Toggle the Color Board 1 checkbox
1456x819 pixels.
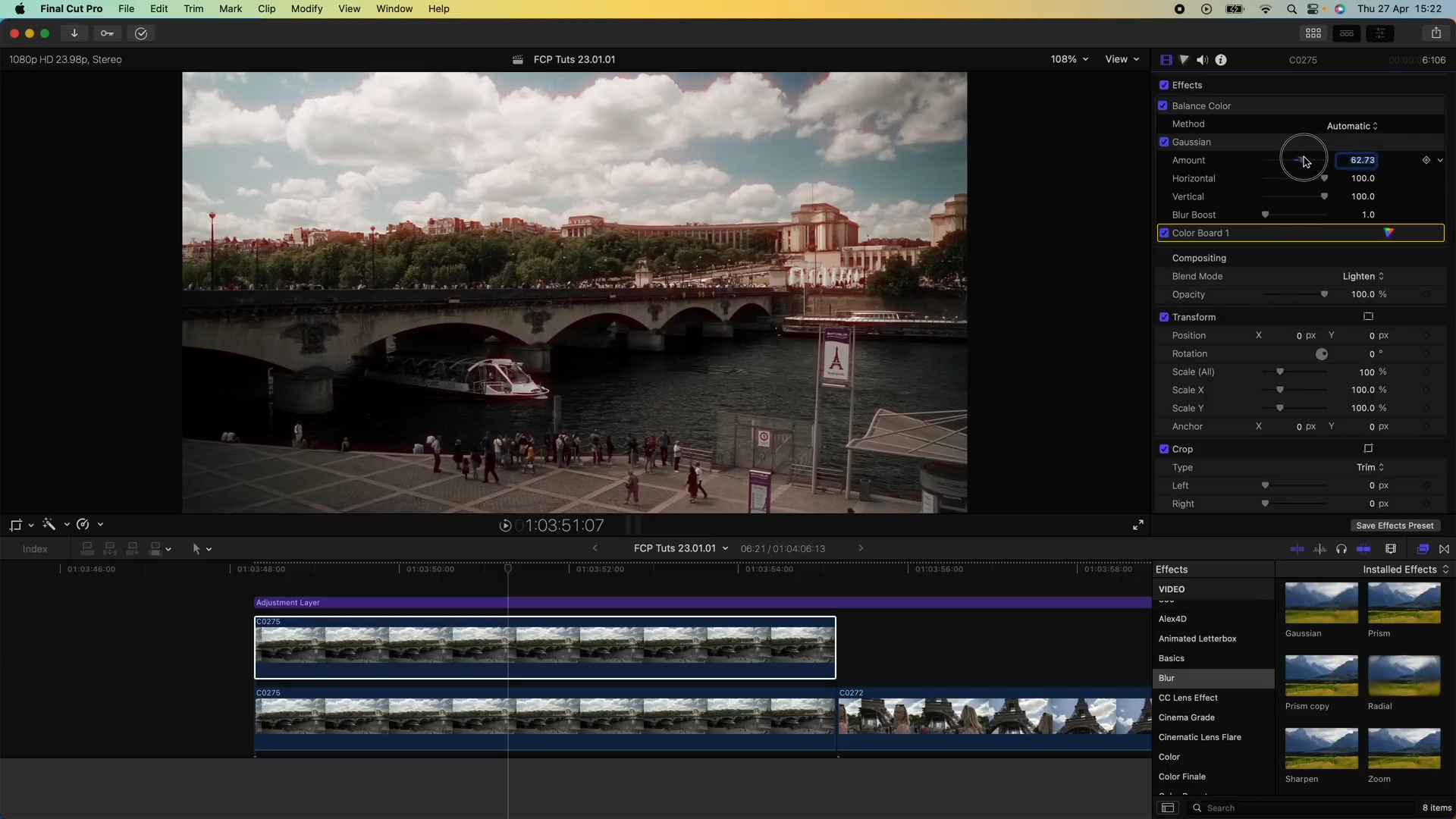coord(1165,233)
